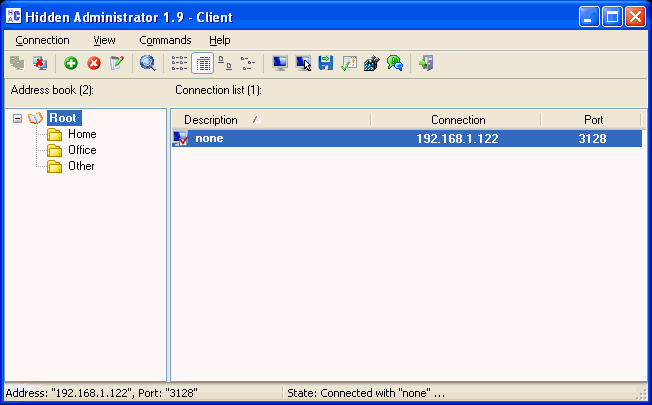Click the remote screen monitor icon
Viewport: 652px width, 405px height.
(280, 63)
